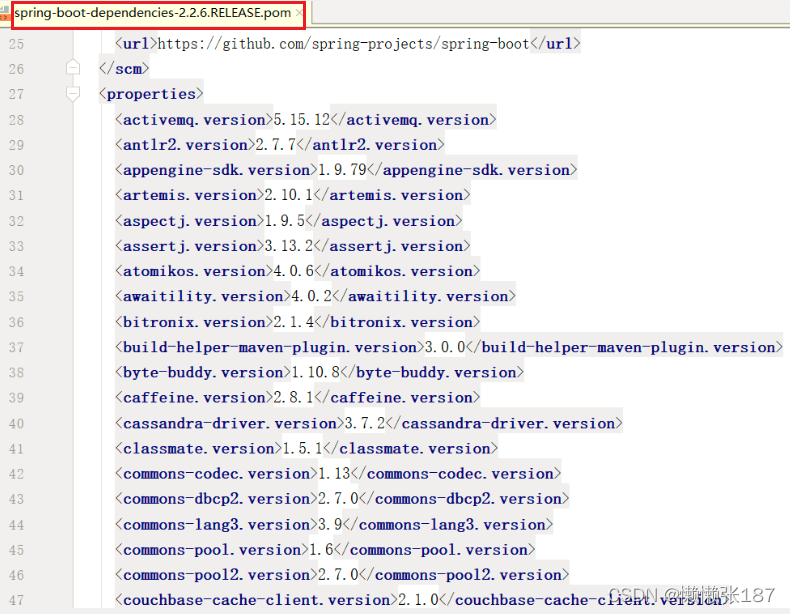Close the spring-boot-dependencies pom tab

(x=299, y=13)
